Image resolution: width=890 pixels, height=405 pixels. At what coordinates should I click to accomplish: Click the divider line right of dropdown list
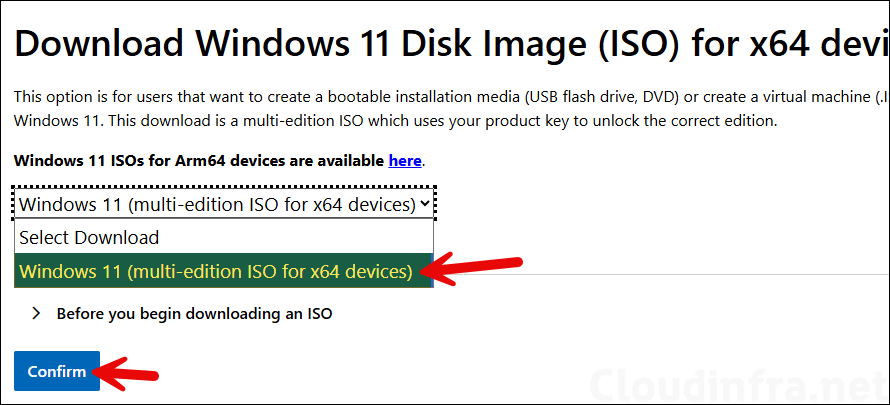click(x=660, y=274)
